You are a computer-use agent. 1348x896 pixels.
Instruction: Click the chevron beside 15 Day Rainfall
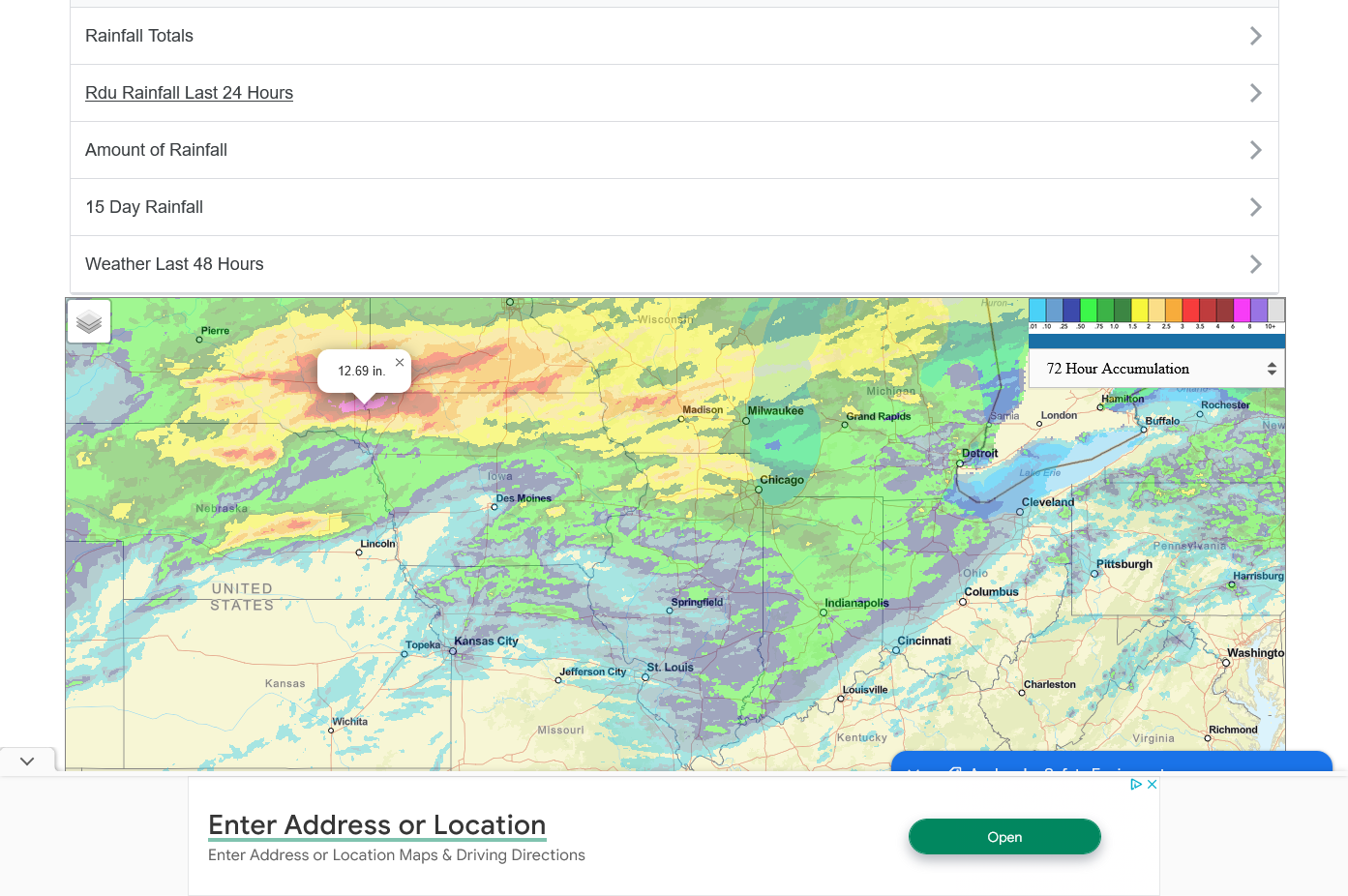coord(1255,207)
